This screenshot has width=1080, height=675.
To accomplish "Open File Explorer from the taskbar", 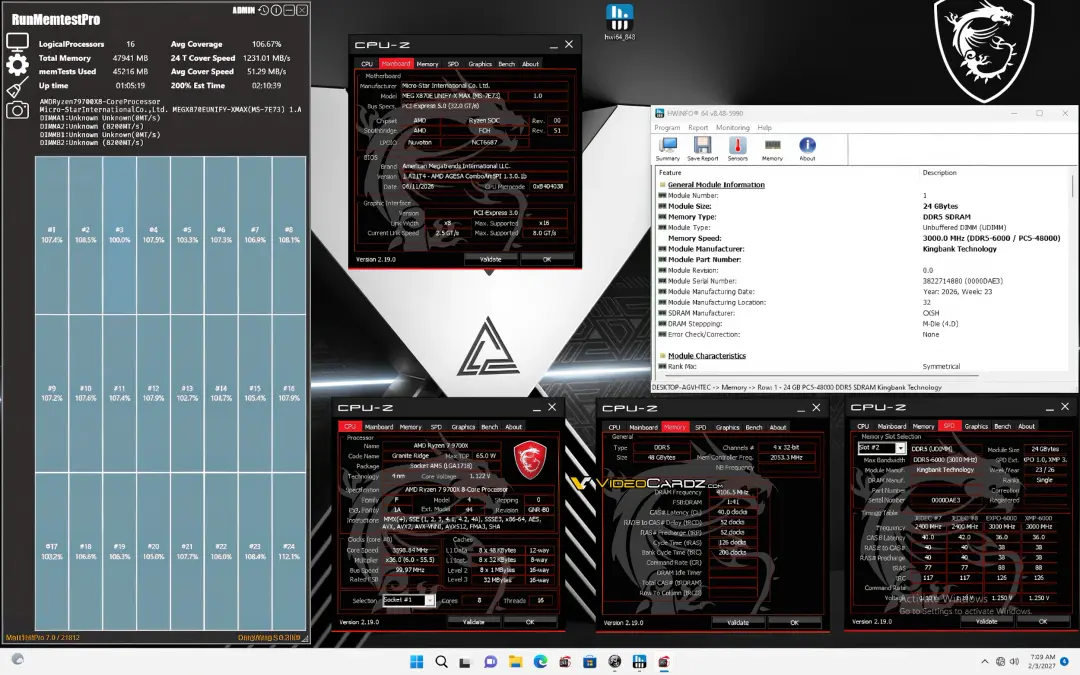I will pyautogui.click(x=515, y=662).
